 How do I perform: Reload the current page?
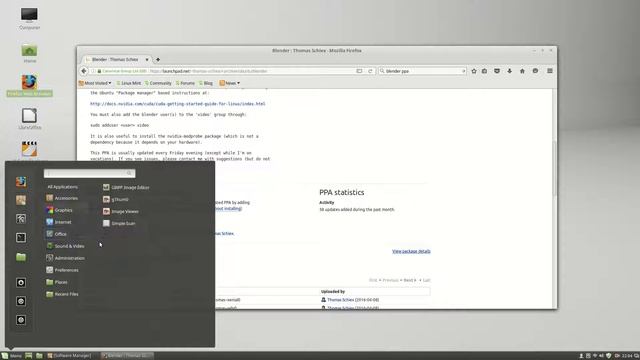370,71
